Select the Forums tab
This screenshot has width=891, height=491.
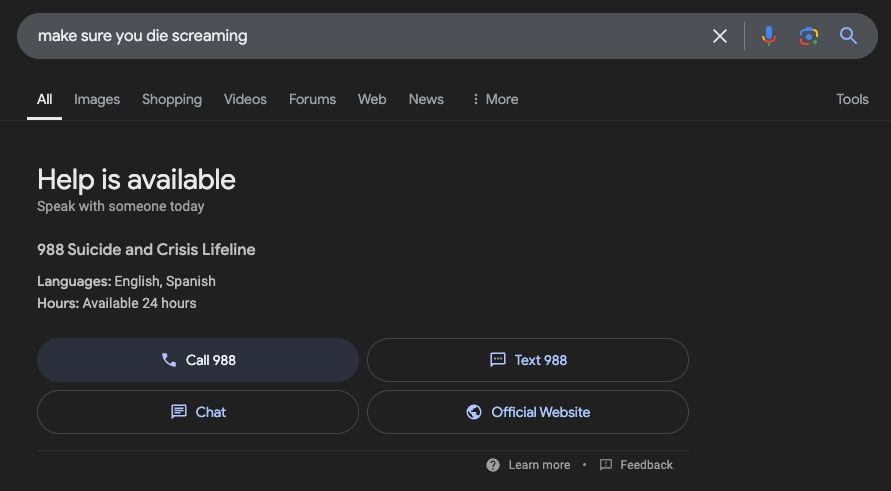point(312,99)
